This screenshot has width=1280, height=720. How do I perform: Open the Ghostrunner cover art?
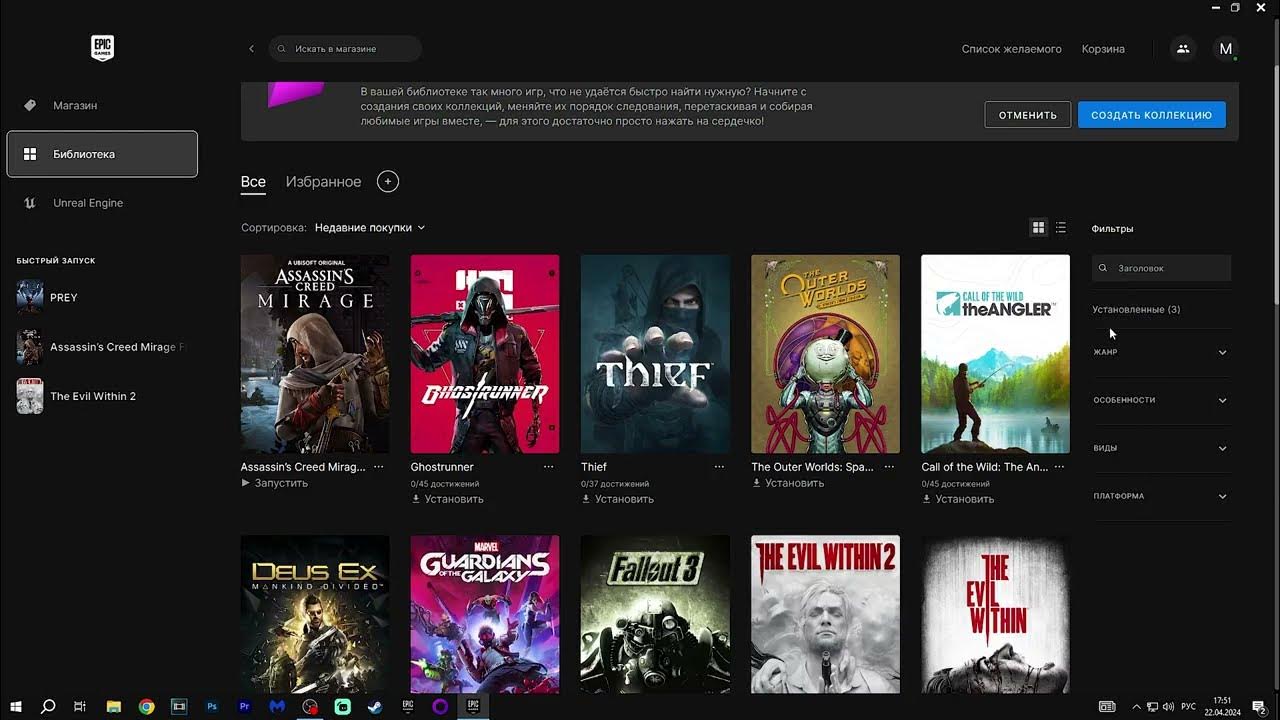coord(485,354)
